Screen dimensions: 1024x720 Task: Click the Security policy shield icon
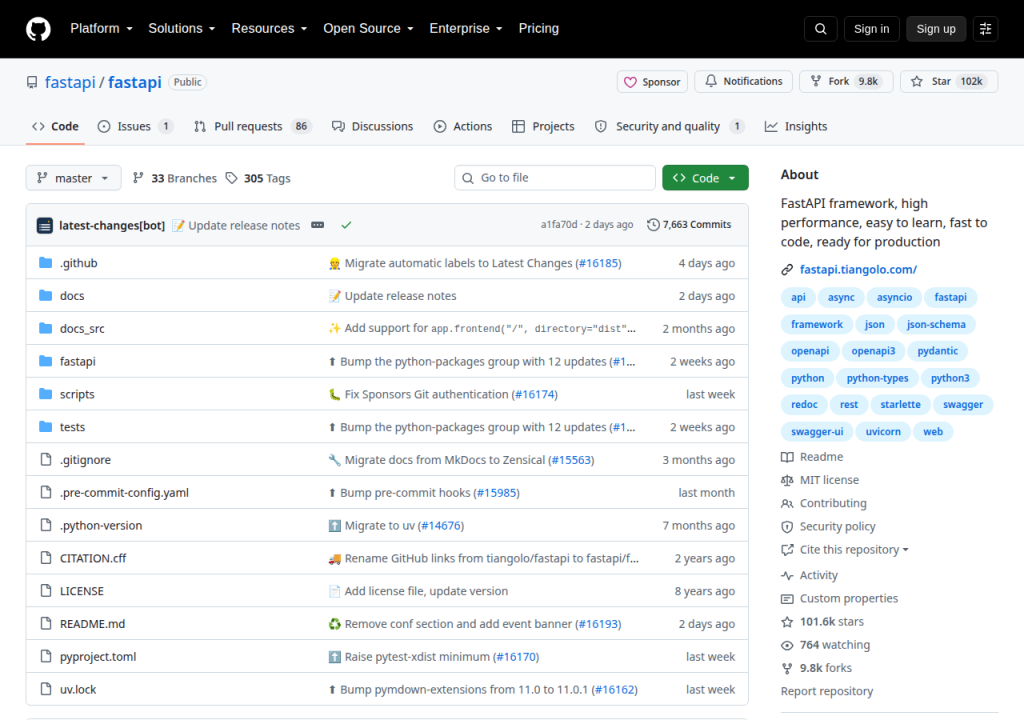(x=787, y=527)
